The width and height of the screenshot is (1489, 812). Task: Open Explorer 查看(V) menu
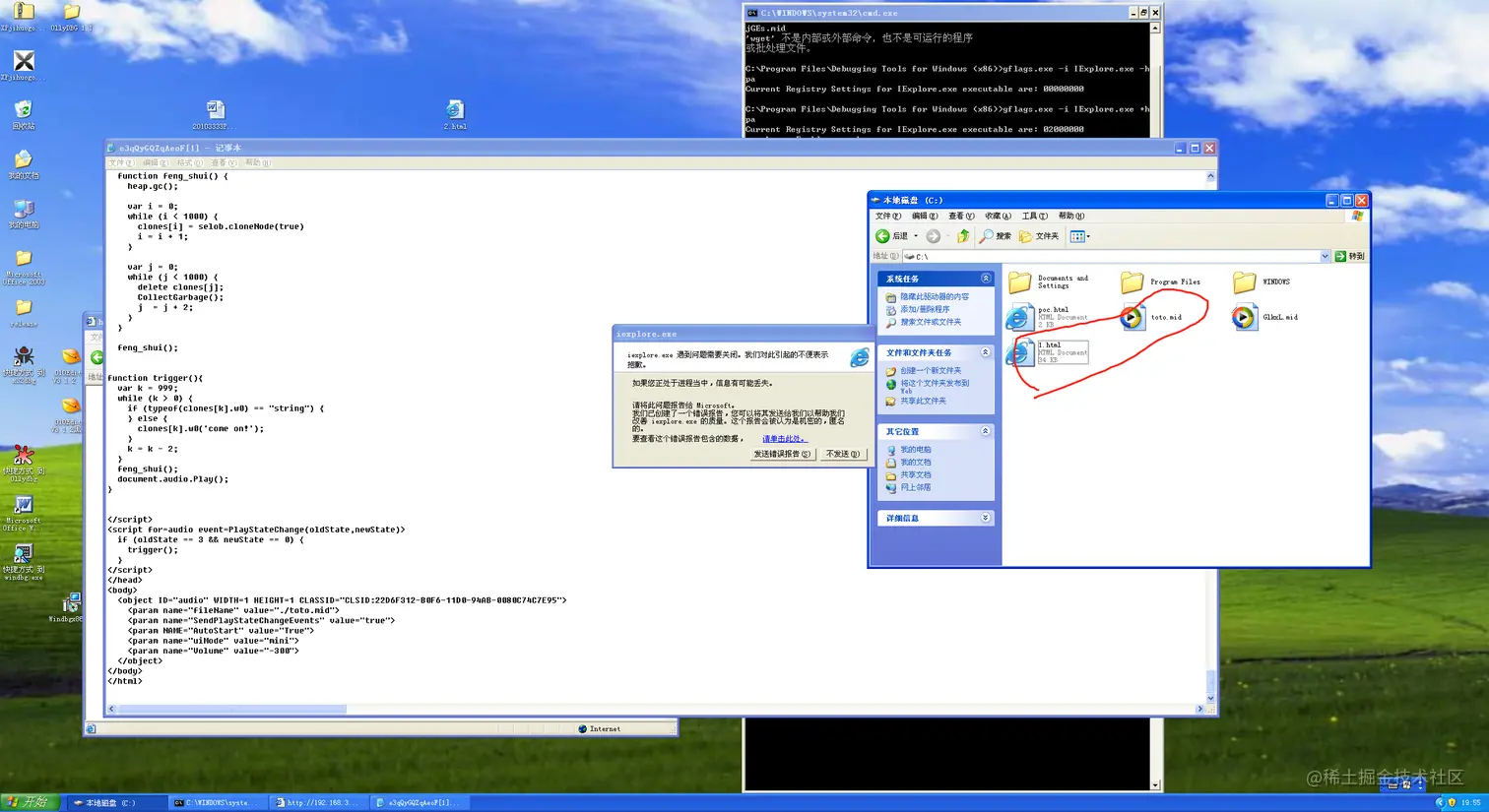click(x=961, y=216)
